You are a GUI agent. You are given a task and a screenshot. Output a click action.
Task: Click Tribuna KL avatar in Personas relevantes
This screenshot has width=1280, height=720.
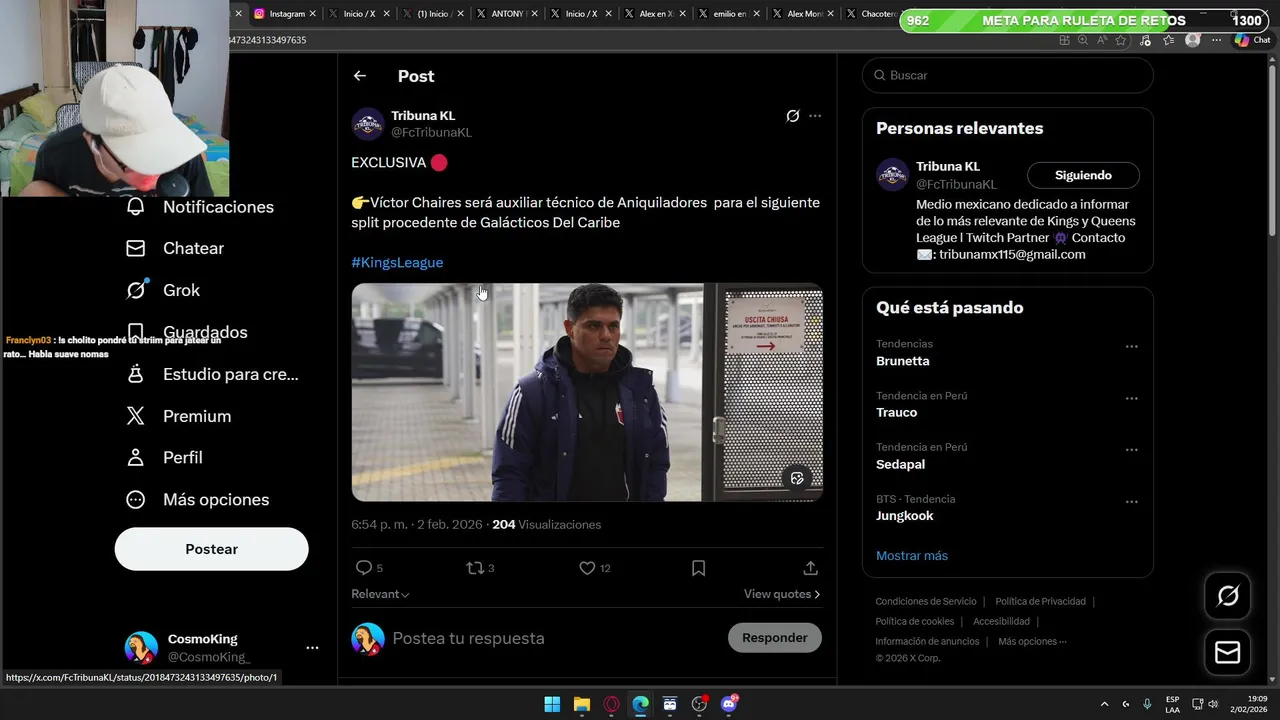click(892, 175)
